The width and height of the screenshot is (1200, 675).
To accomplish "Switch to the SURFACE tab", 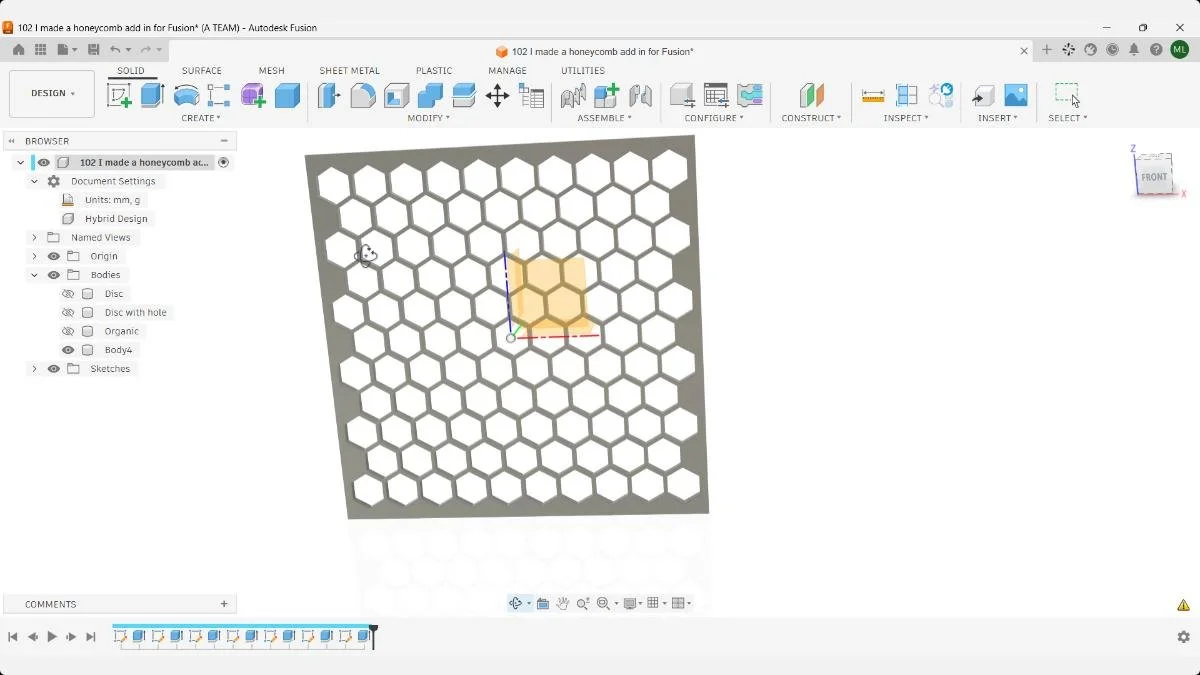I will [x=202, y=71].
